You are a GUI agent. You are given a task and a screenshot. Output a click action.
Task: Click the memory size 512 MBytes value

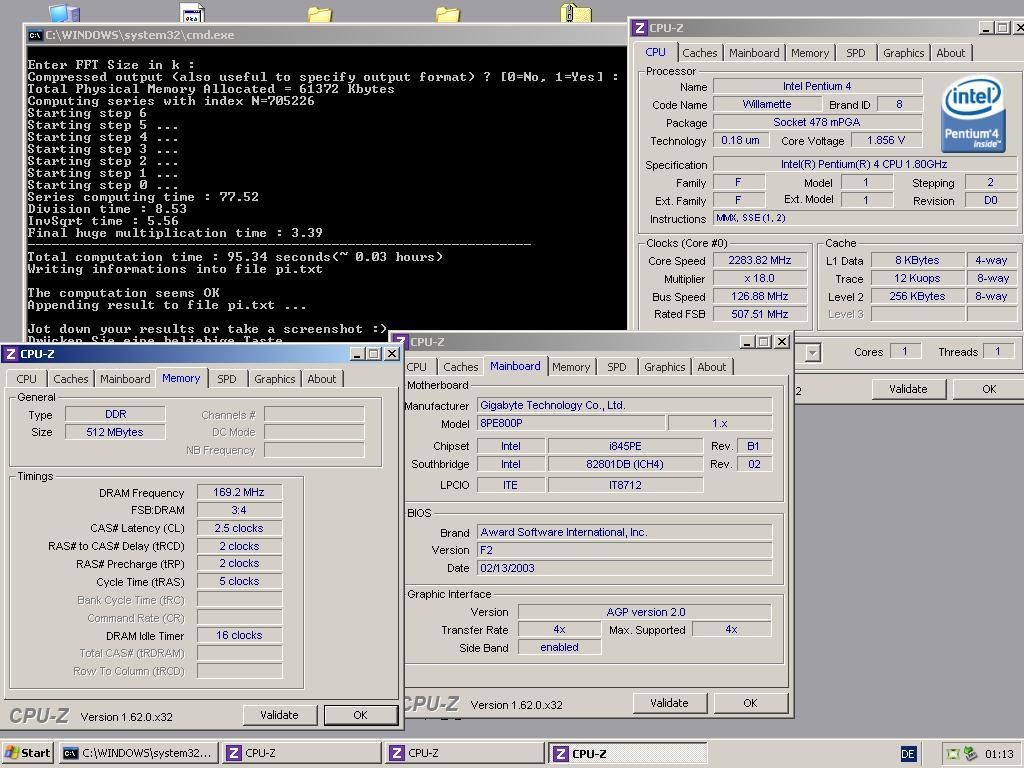(115, 432)
